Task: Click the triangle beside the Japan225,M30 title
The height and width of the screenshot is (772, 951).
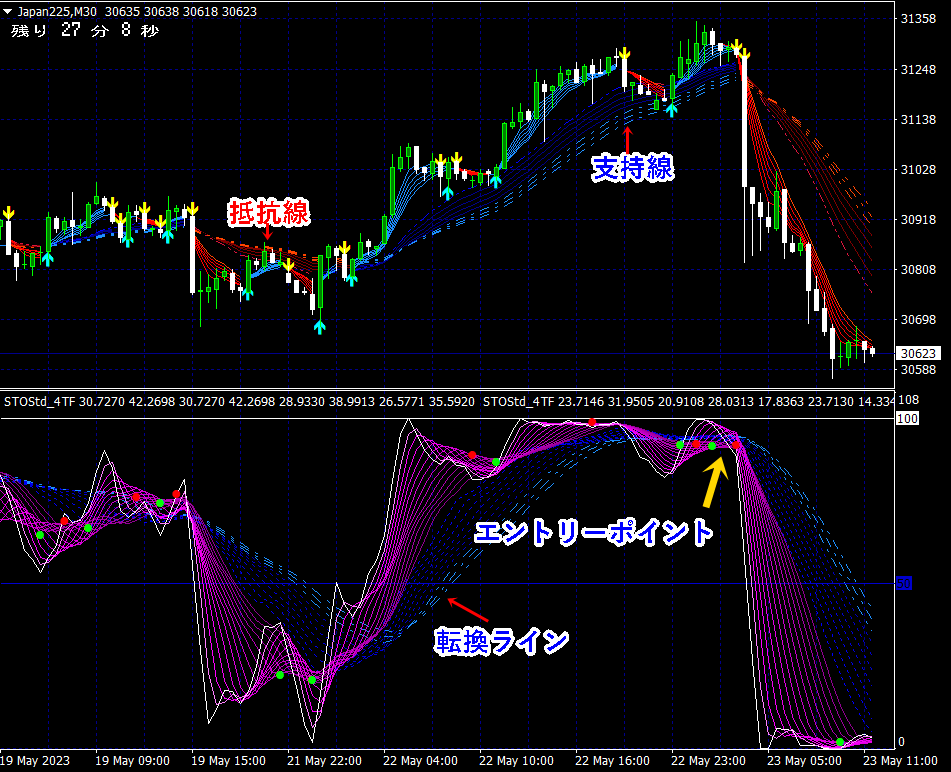Action: (8, 12)
